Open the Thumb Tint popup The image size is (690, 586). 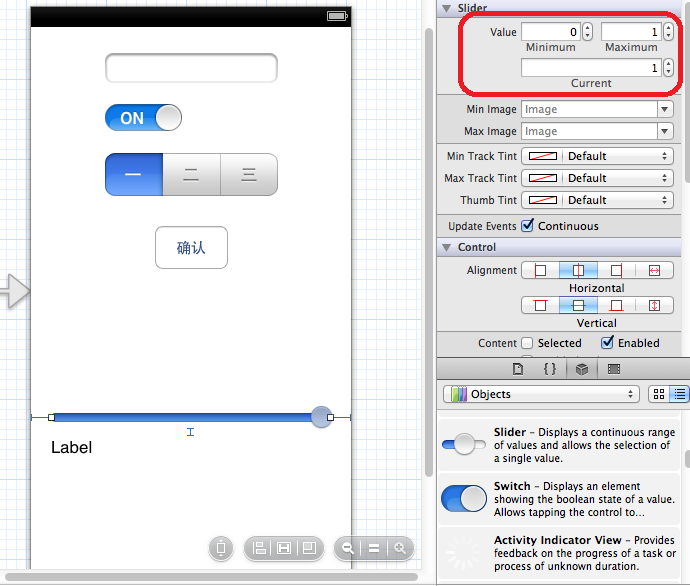tap(598, 200)
